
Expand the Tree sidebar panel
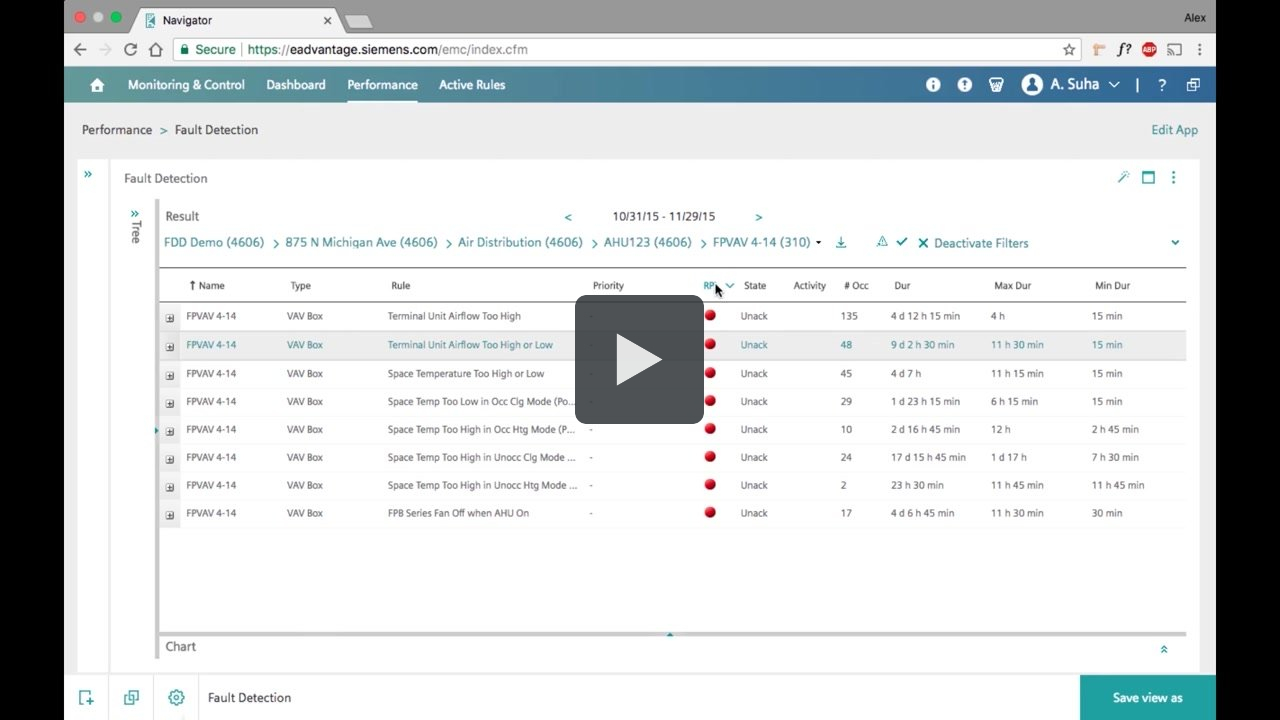coord(135,215)
